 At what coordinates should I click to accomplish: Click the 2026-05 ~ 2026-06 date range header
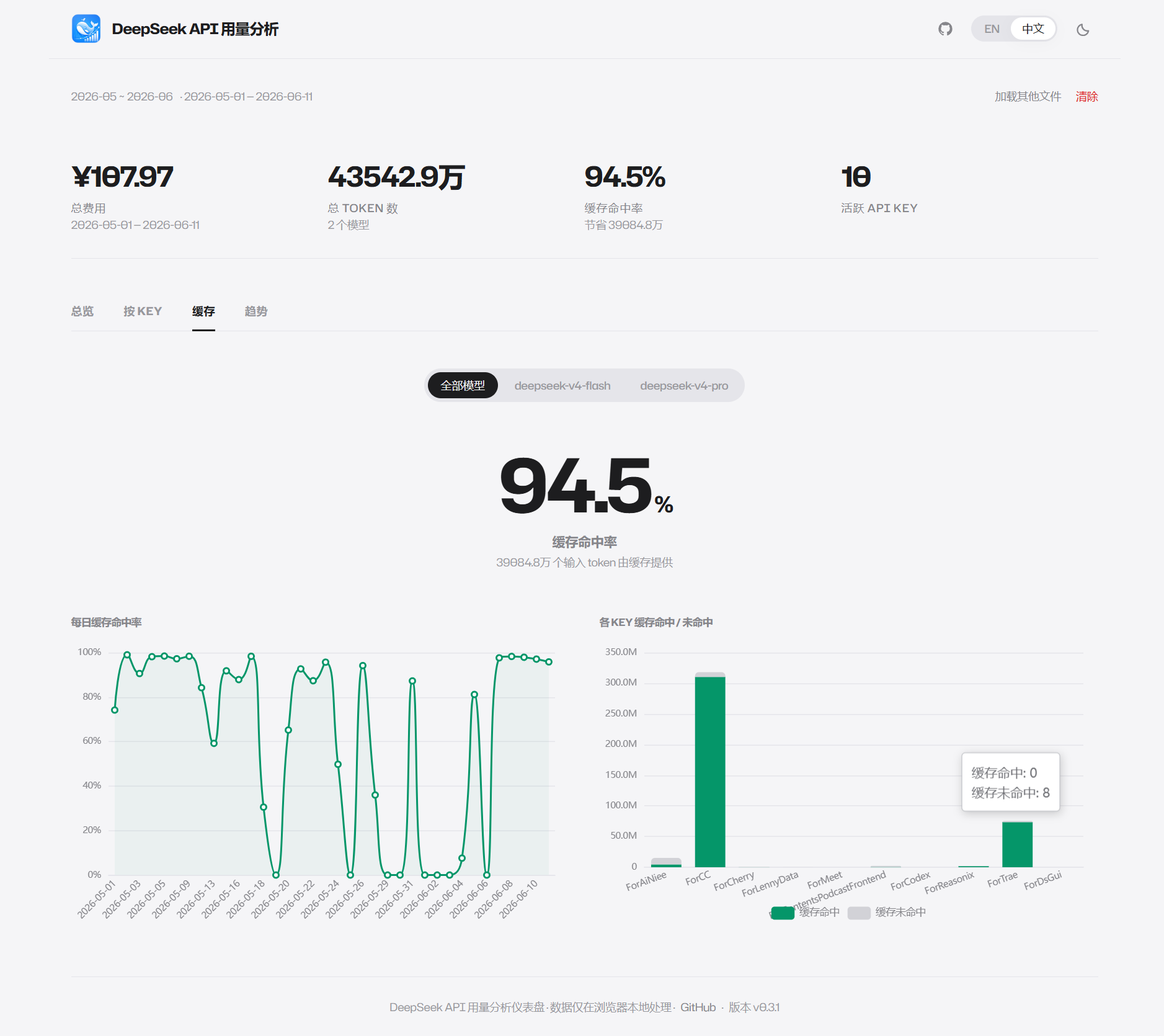(122, 97)
